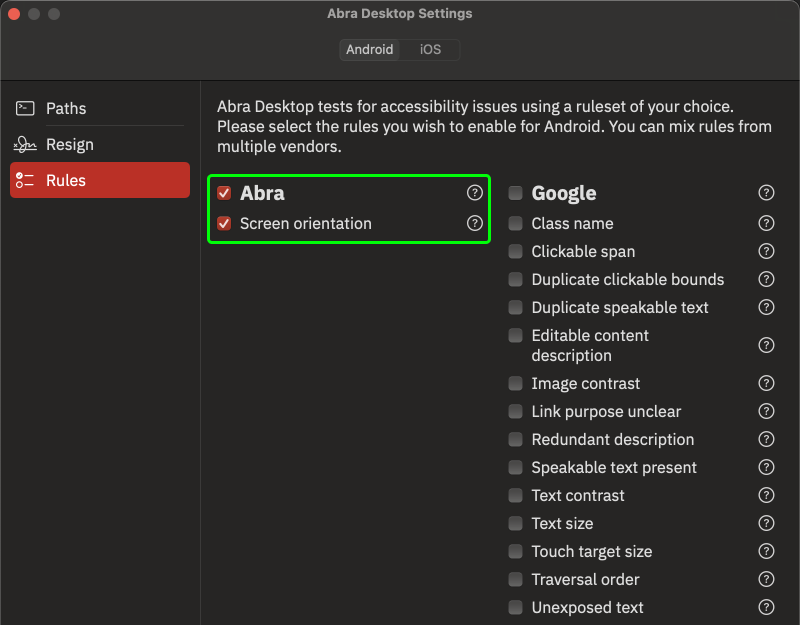Screen dimensions: 800x625
Task: Check the Touch target size rule
Action: coord(515,552)
